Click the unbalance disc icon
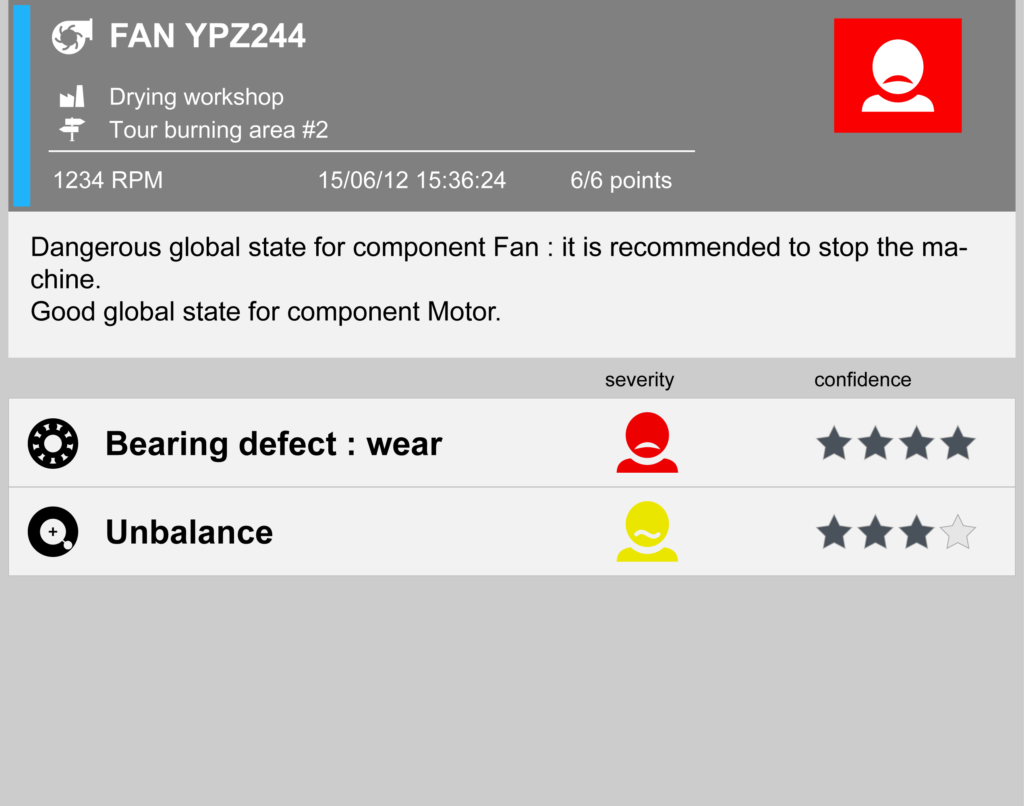Screen dimensions: 1024x806 (x=53, y=532)
